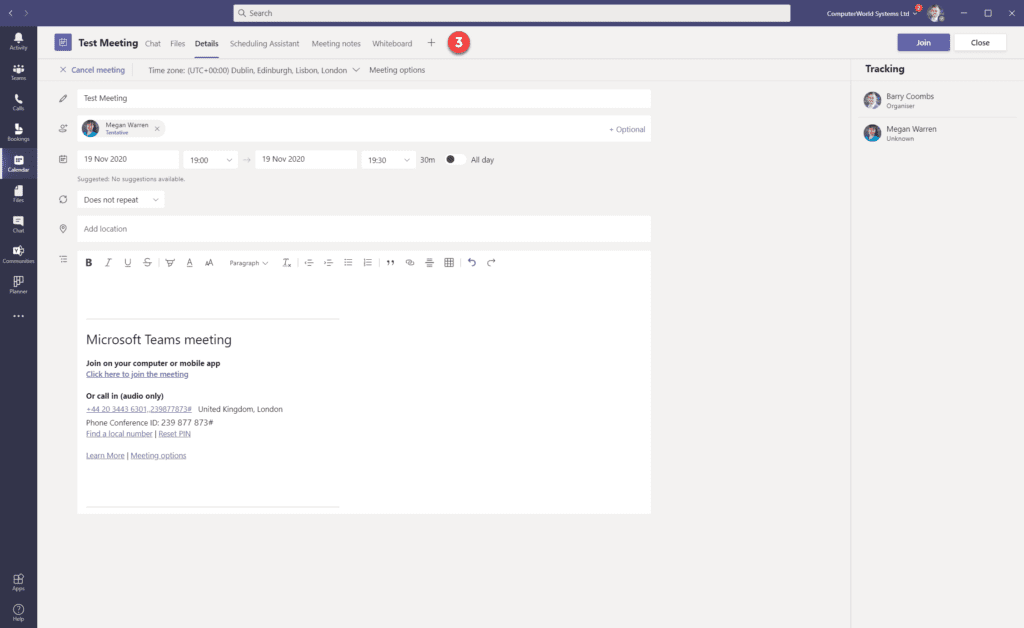
Task: Open Chat from the left sidebar
Action: click(x=18, y=224)
